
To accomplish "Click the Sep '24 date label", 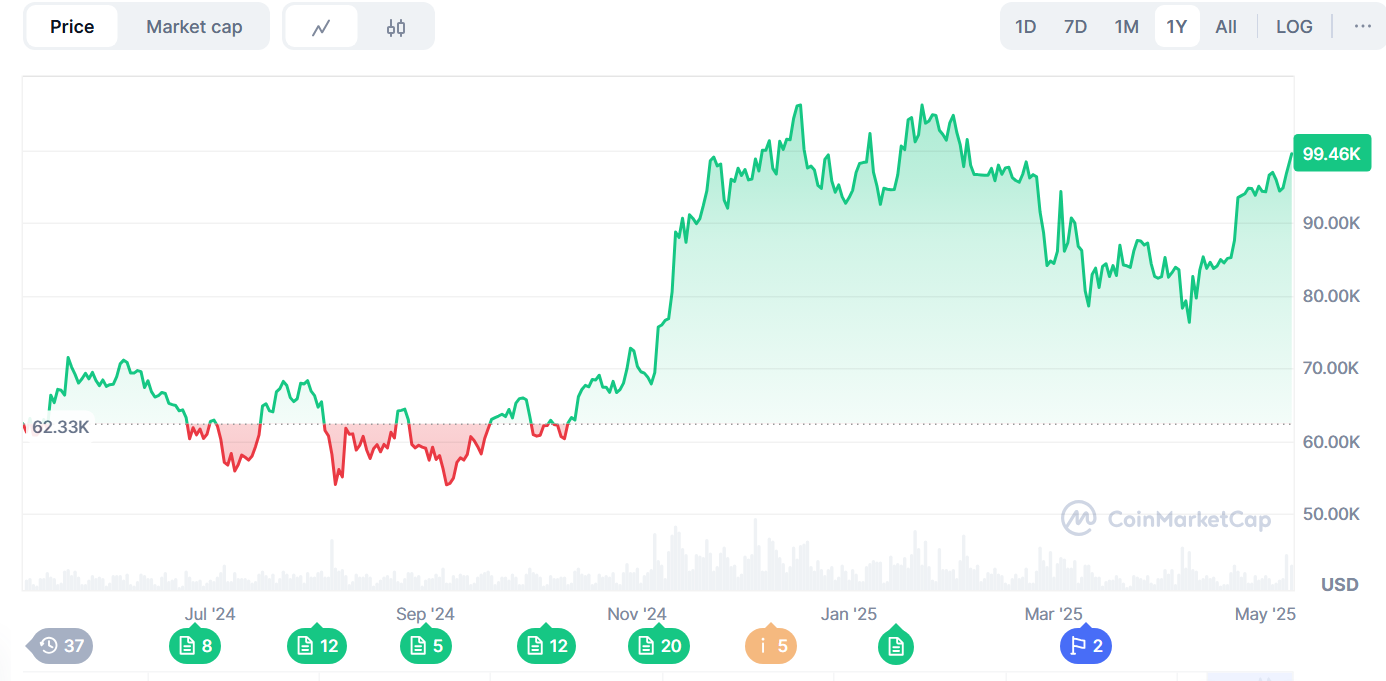I will coord(425,614).
